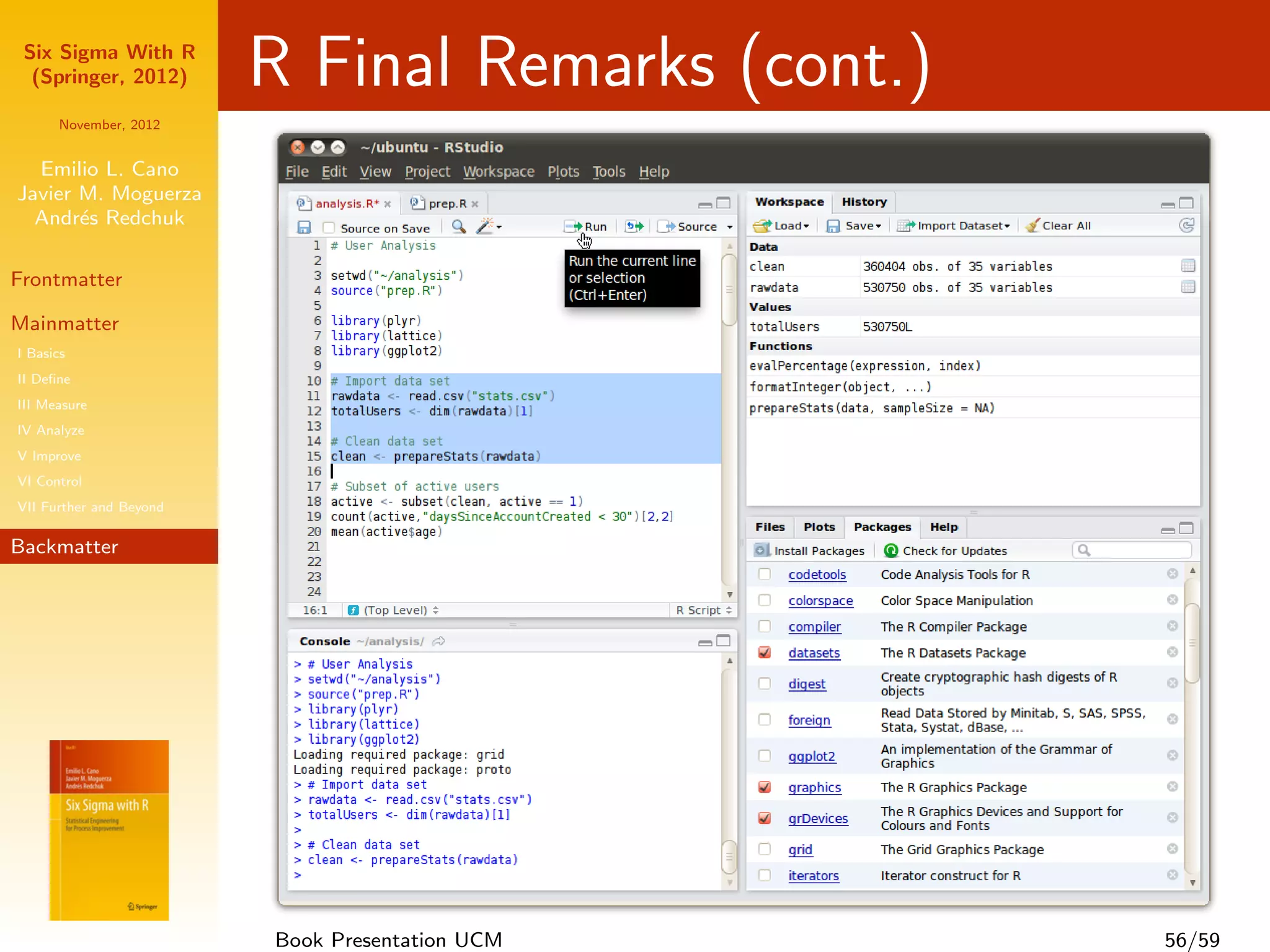
Task: Enable the Source on Save checkbox
Action: click(x=329, y=228)
